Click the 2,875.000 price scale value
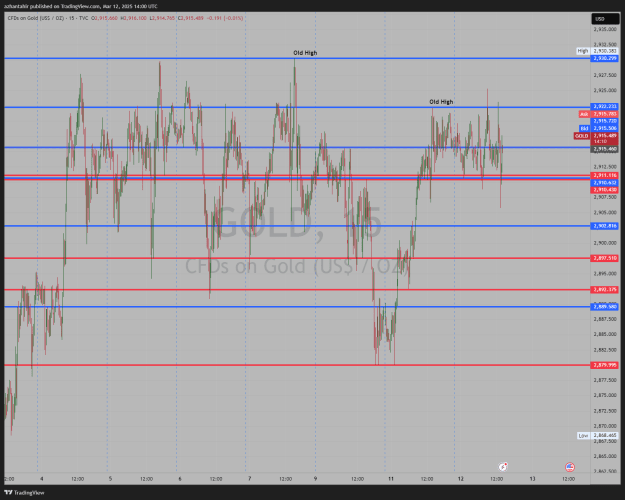Image resolution: width=625 pixels, height=500 pixels. pos(605,395)
